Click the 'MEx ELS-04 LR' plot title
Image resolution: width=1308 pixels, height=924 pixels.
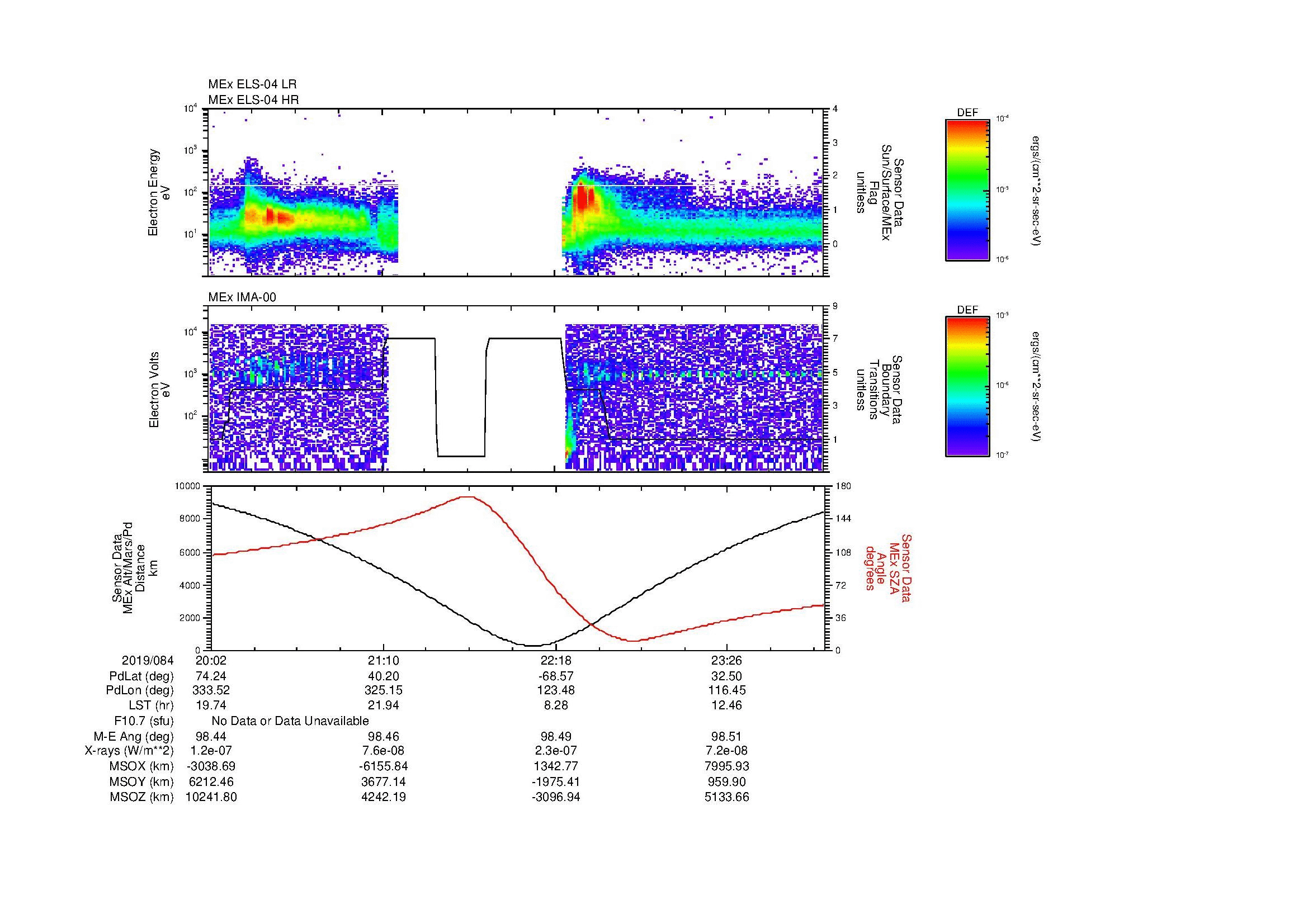click(252, 84)
